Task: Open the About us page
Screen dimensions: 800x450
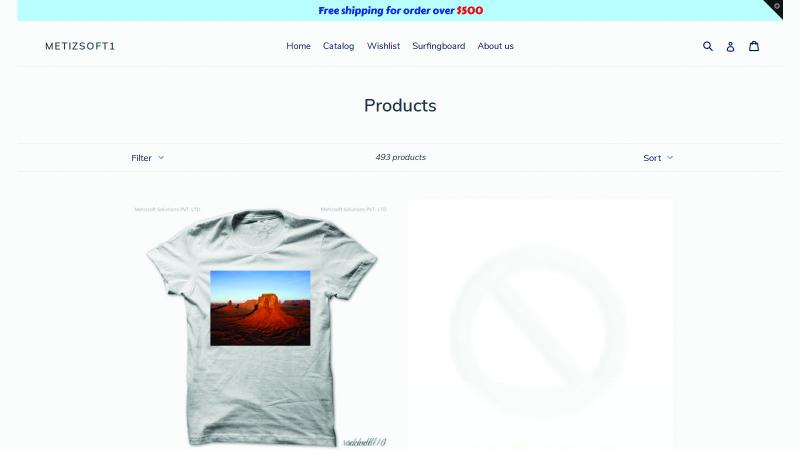Action: tap(495, 46)
